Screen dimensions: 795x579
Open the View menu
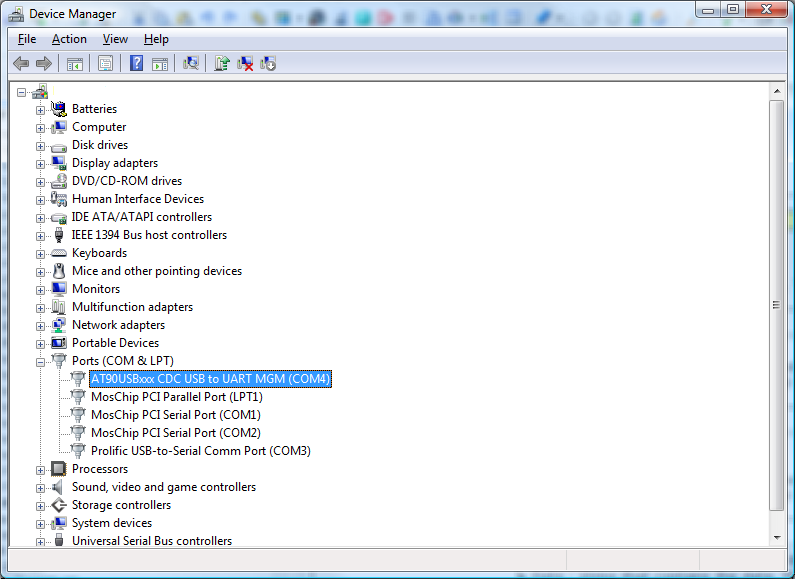[x=115, y=39]
